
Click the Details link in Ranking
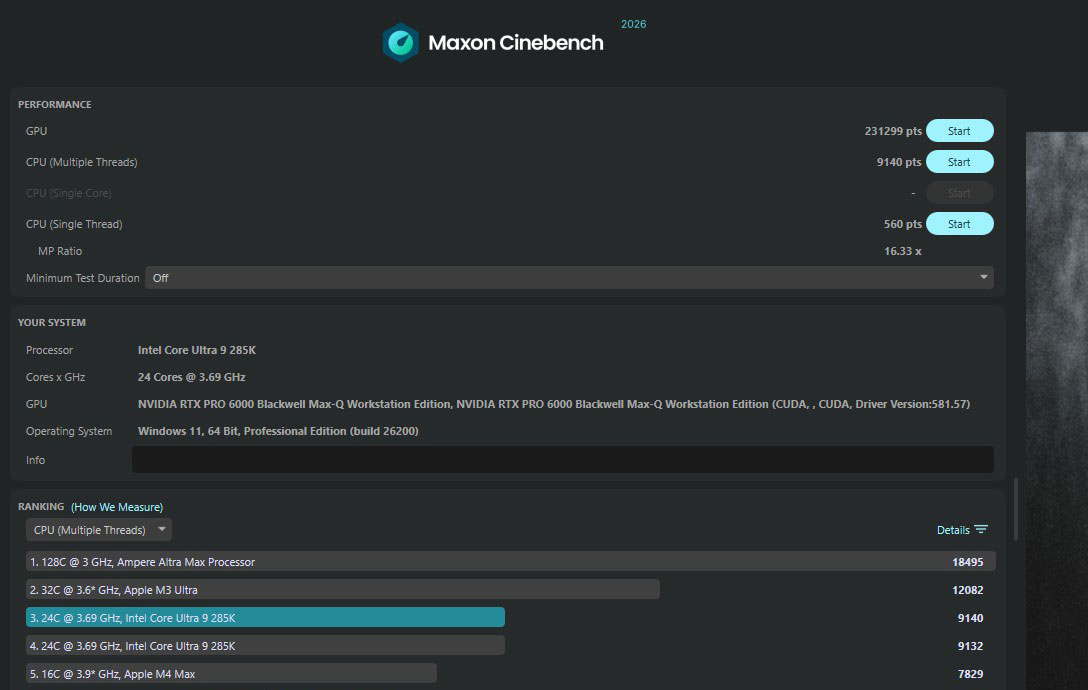point(953,530)
